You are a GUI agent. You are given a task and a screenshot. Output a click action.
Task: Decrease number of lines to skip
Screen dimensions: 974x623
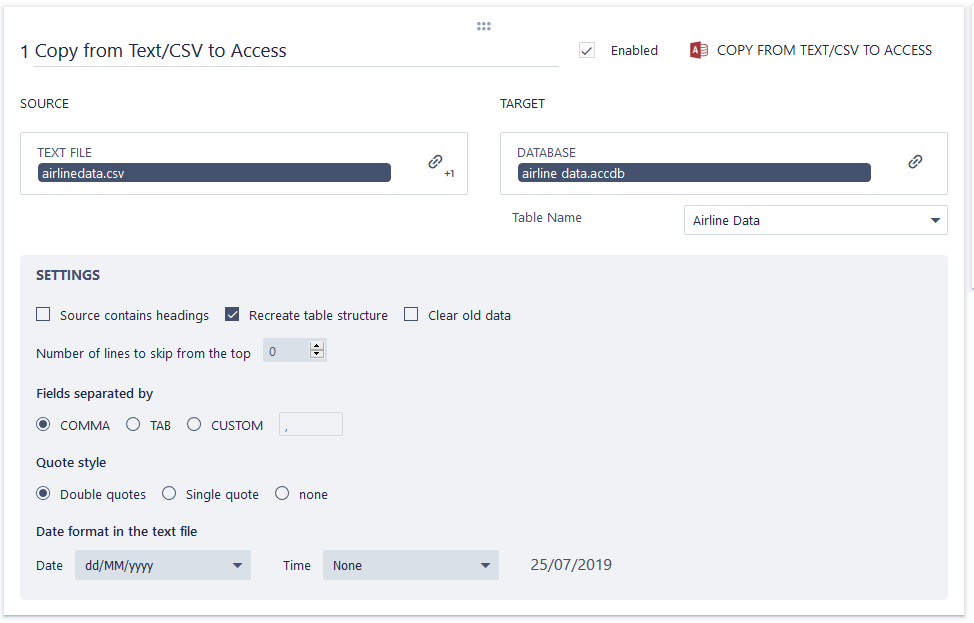[x=317, y=356]
